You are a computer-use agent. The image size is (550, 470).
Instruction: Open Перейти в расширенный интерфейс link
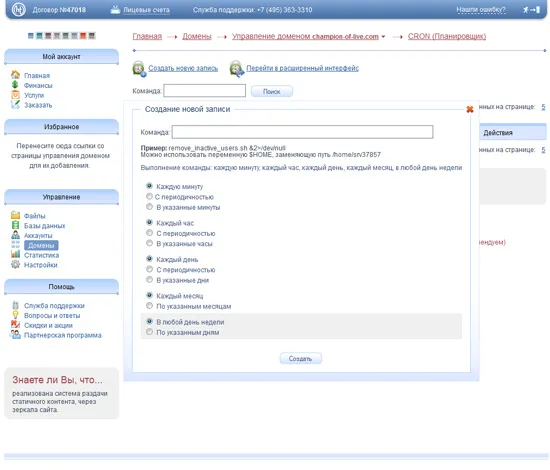point(302,68)
